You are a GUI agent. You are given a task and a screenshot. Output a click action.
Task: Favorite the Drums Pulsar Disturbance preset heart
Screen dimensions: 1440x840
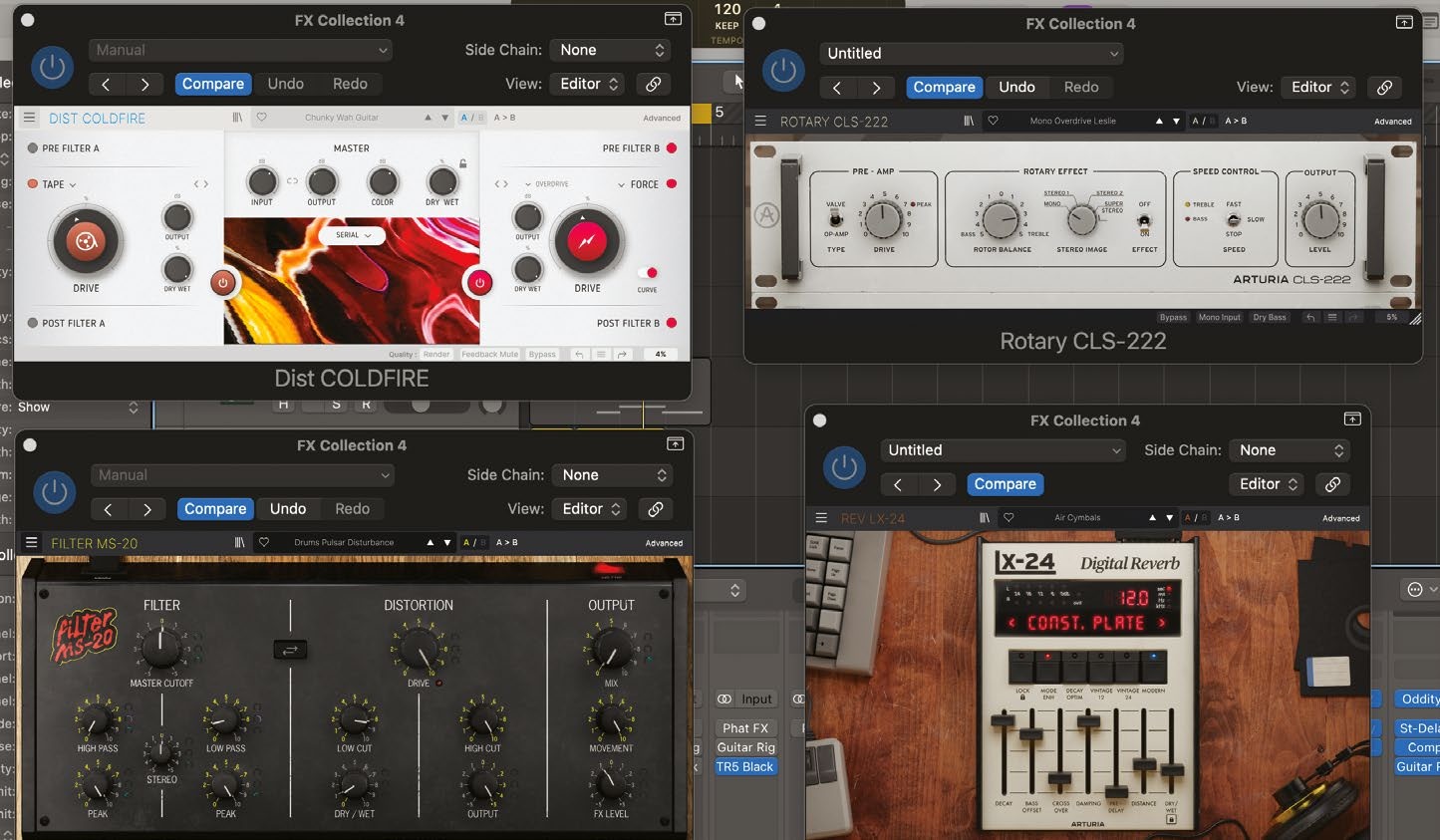click(264, 543)
